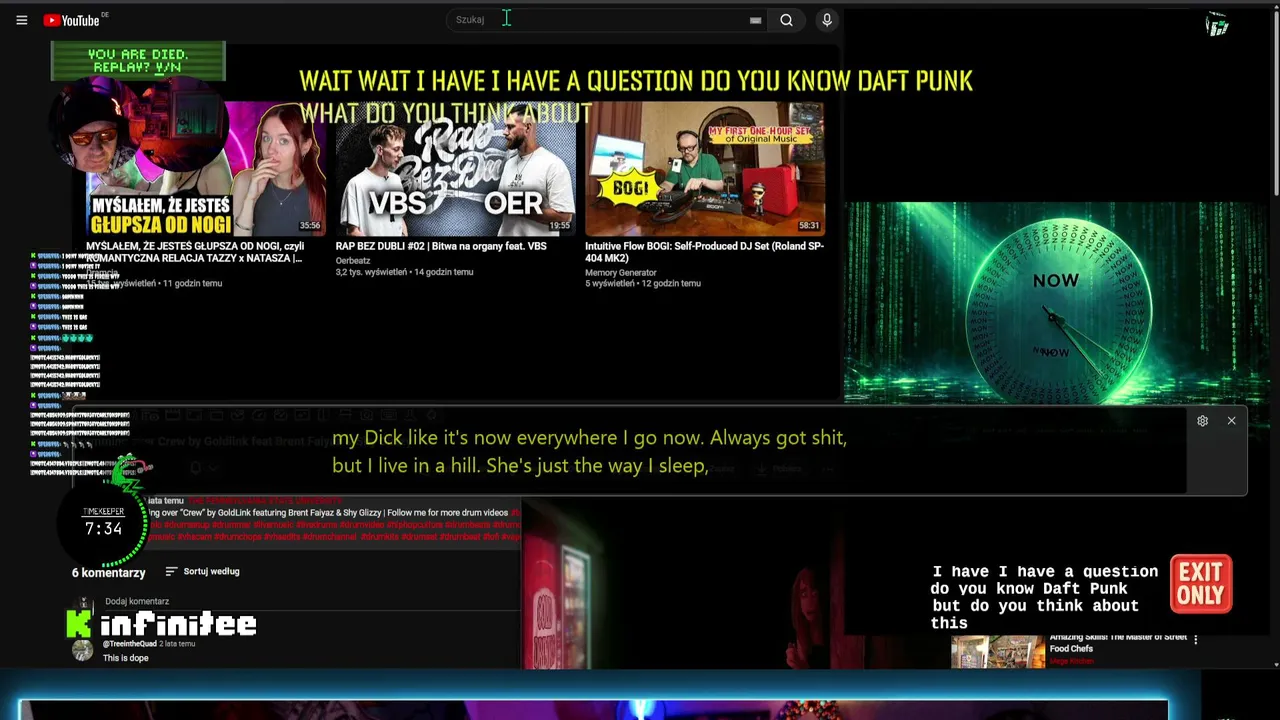Click '3,2 tys. wyświetleń' view count text
The width and height of the screenshot is (1280, 720).
[x=372, y=272]
